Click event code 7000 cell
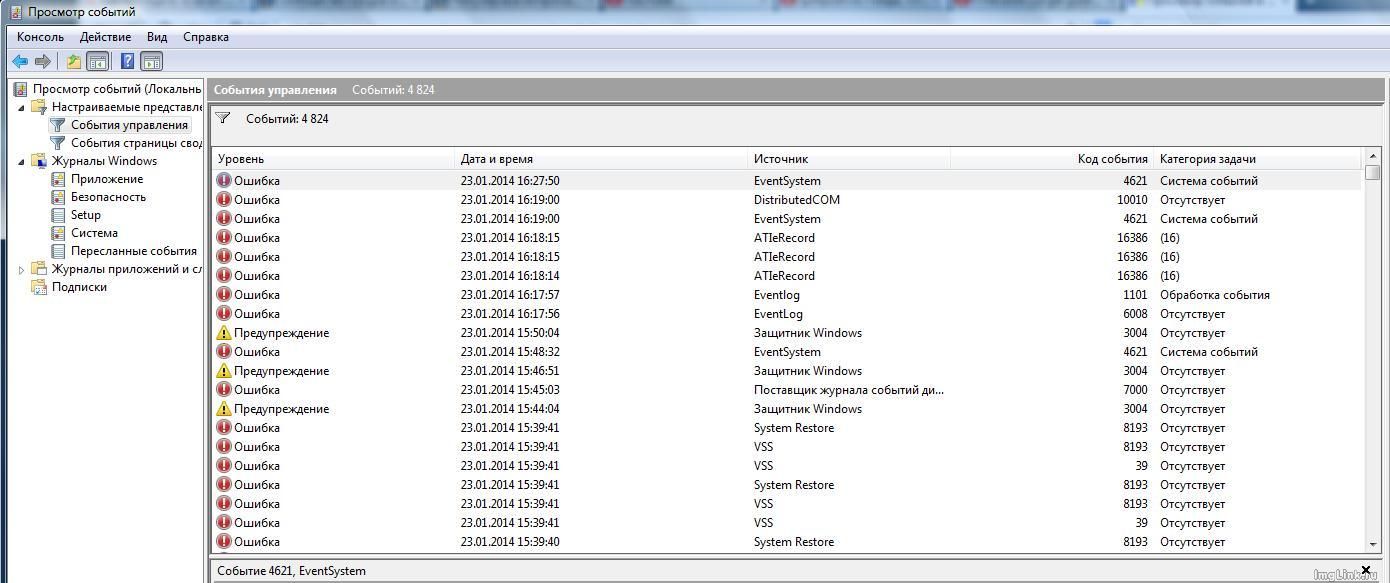Screen dimensions: 1390x583 (1135, 390)
